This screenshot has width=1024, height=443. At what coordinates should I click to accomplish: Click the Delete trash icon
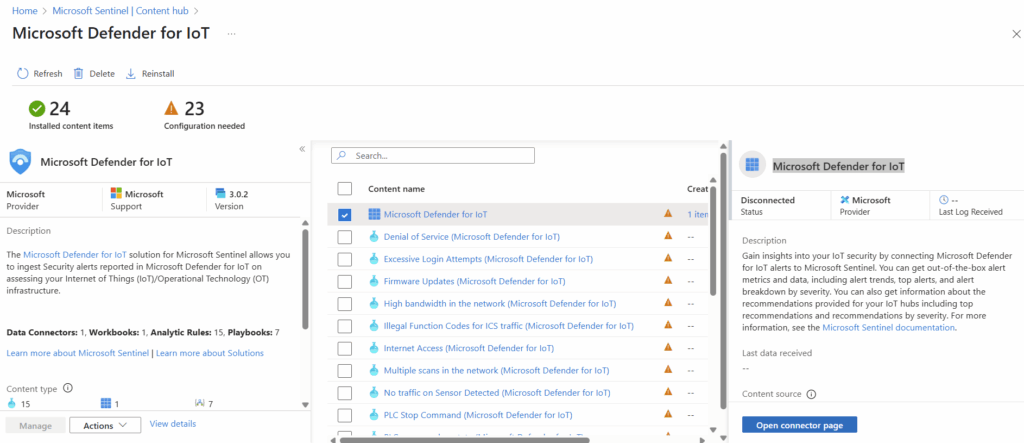point(78,74)
